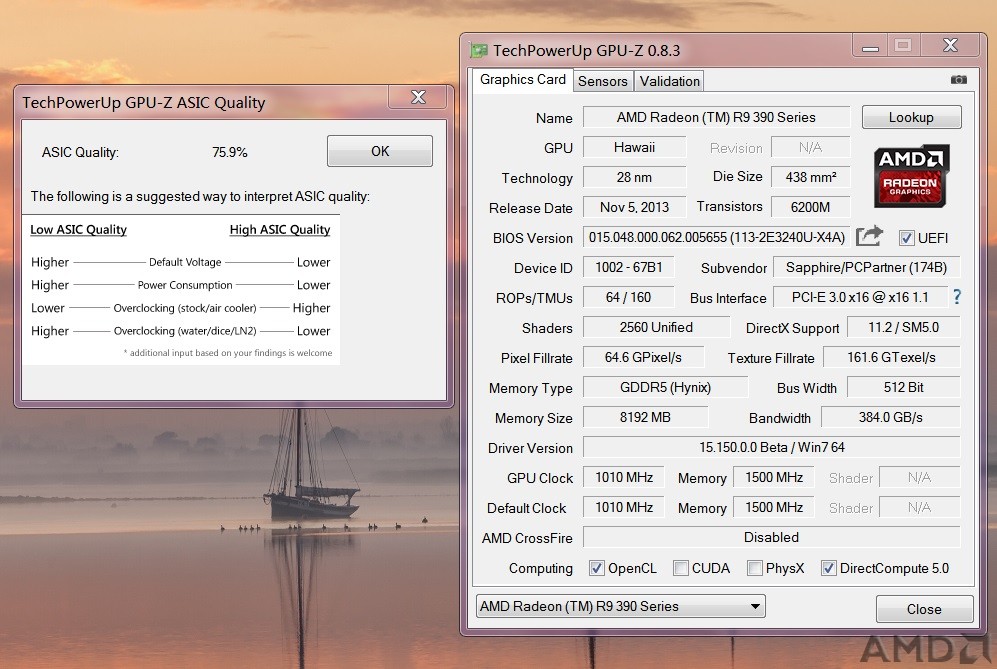Image resolution: width=997 pixels, height=669 pixels.
Task: Click the Die Size field 438 mm²
Action: 811,177
